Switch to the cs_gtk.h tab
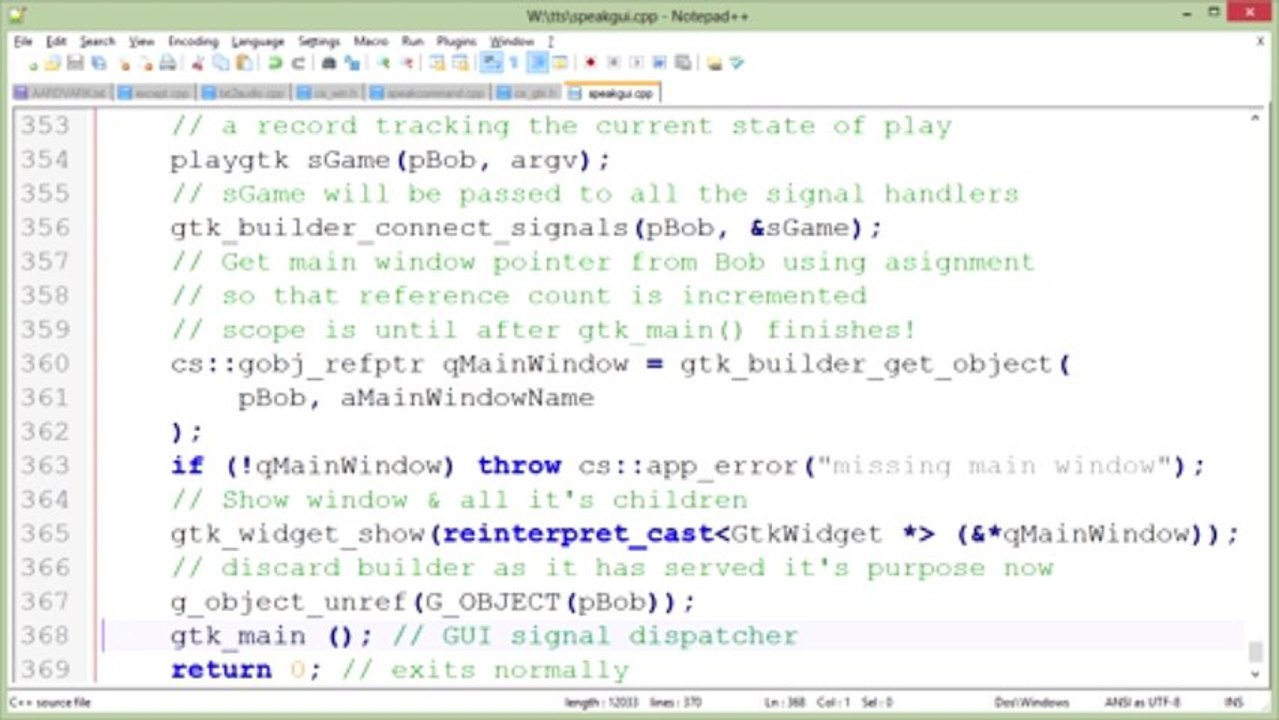 coord(527,93)
